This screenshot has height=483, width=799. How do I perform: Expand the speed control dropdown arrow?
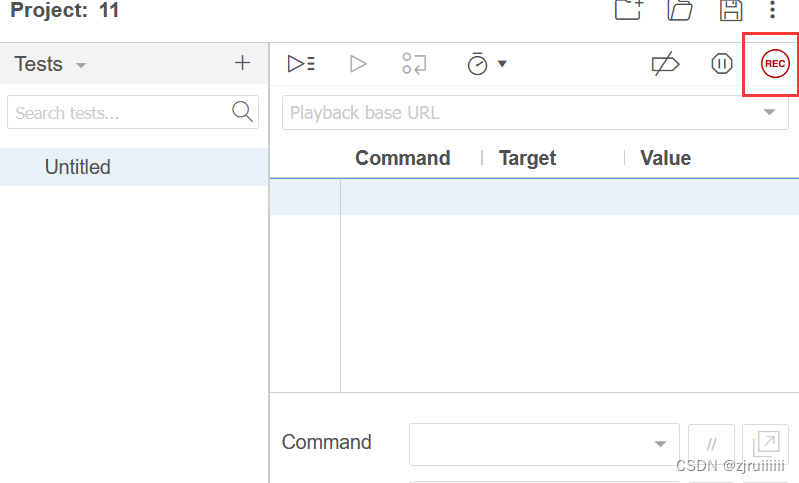tap(502, 64)
